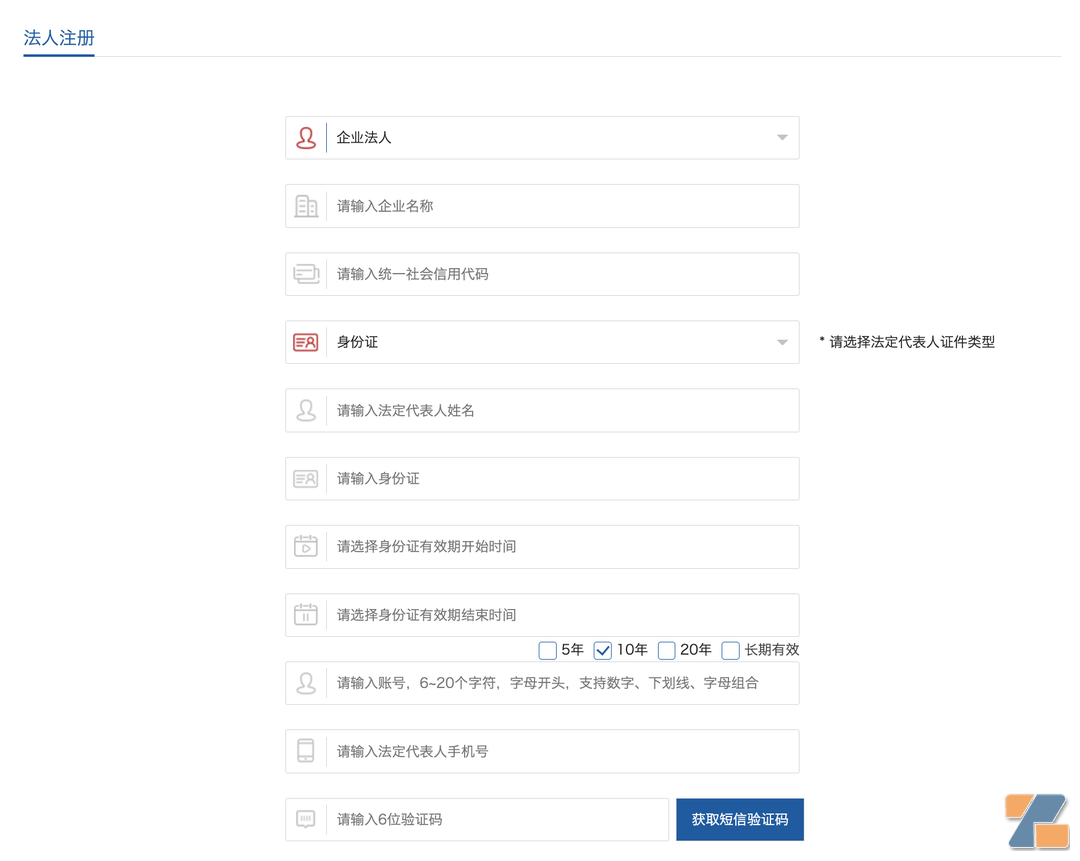Screen dimensions: 1080x861
Task: Enable the 长期有效 checkbox
Action: point(730,650)
